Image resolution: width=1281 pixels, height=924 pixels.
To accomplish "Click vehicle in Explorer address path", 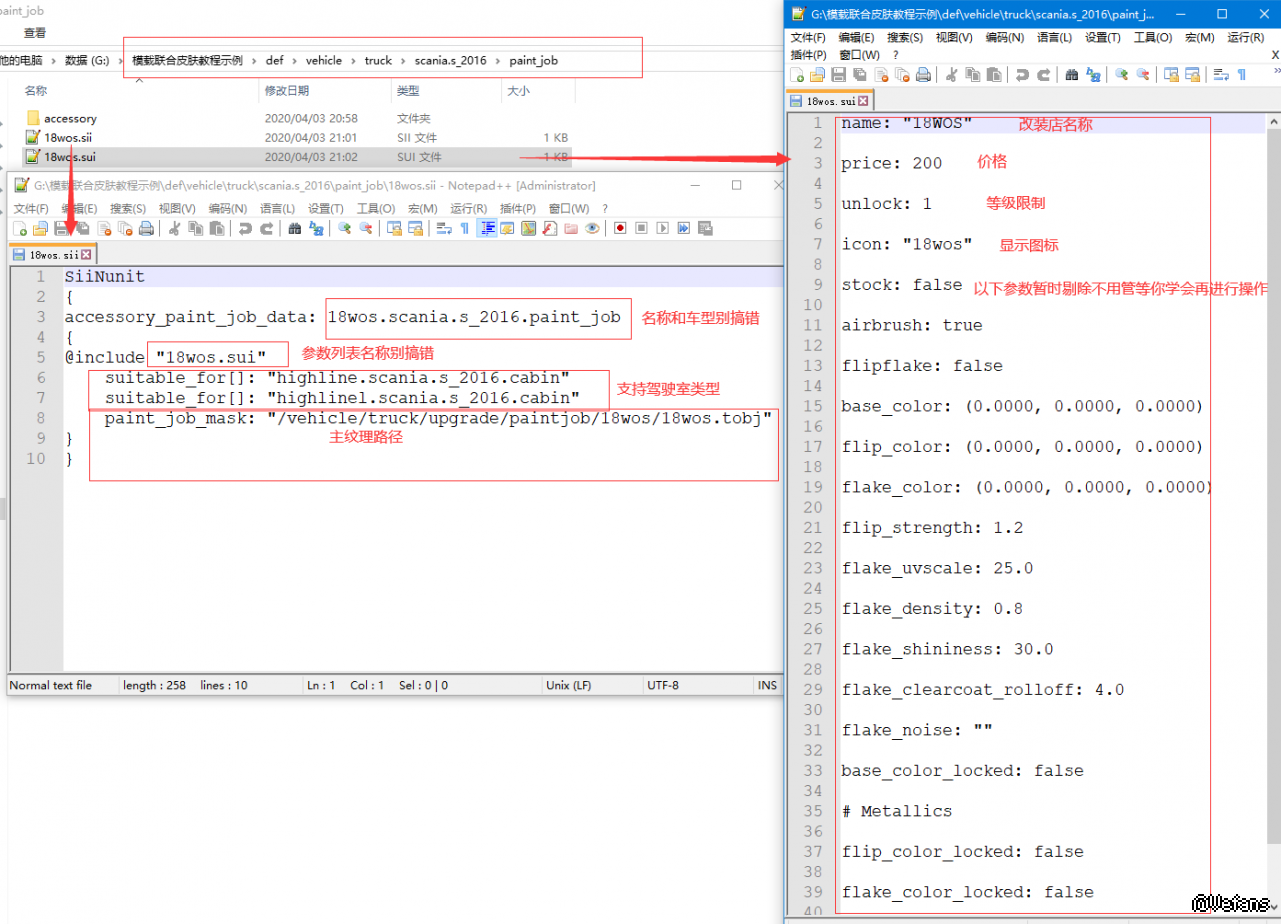I will 324,61.
